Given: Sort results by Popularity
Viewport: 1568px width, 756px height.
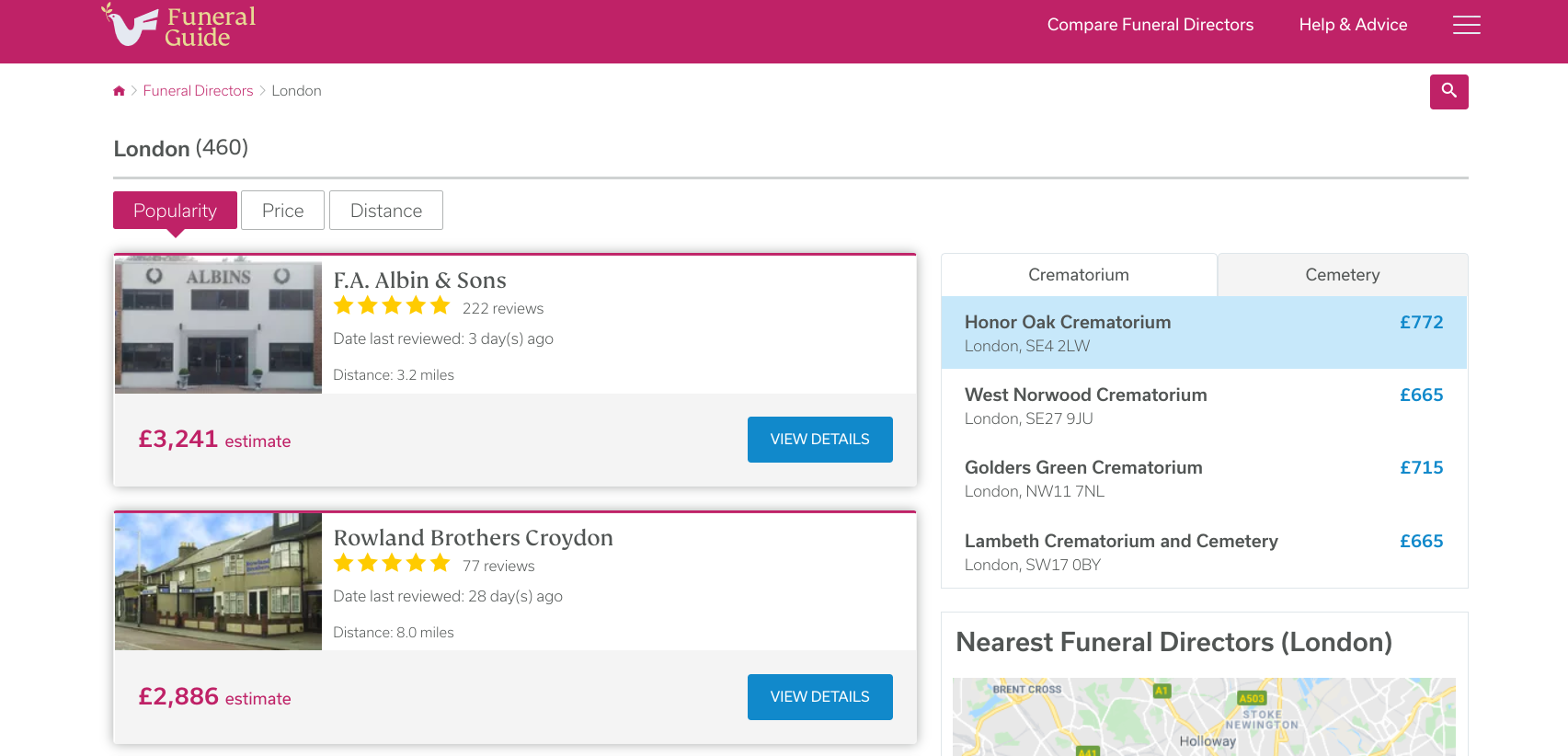Looking at the screenshot, I should tap(175, 211).
